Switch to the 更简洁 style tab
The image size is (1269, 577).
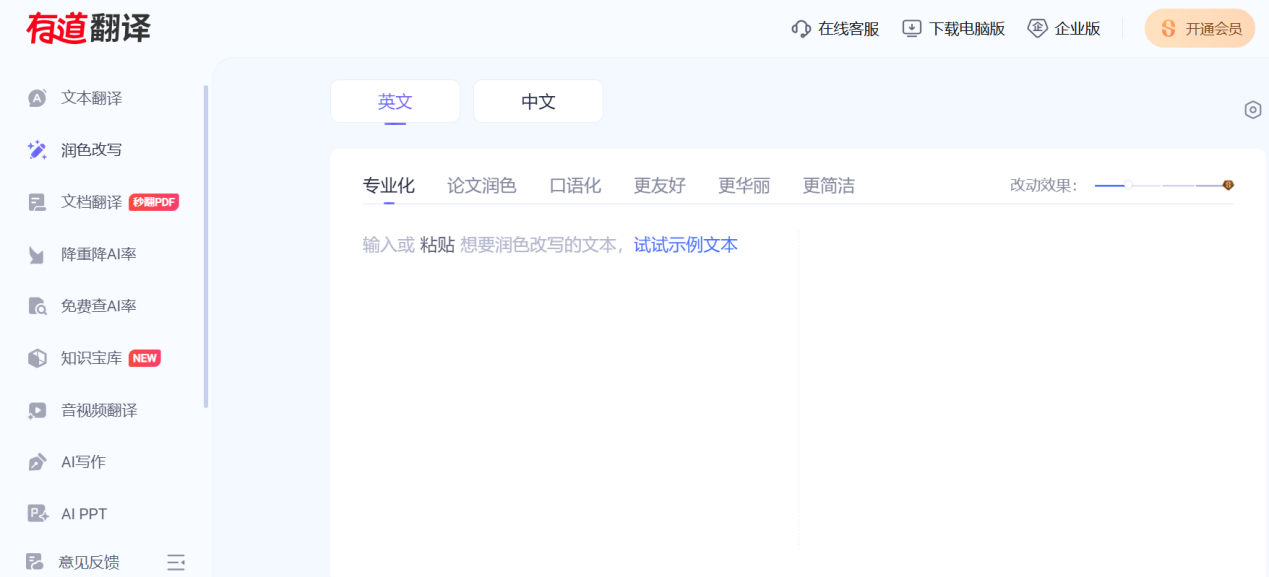(829, 185)
